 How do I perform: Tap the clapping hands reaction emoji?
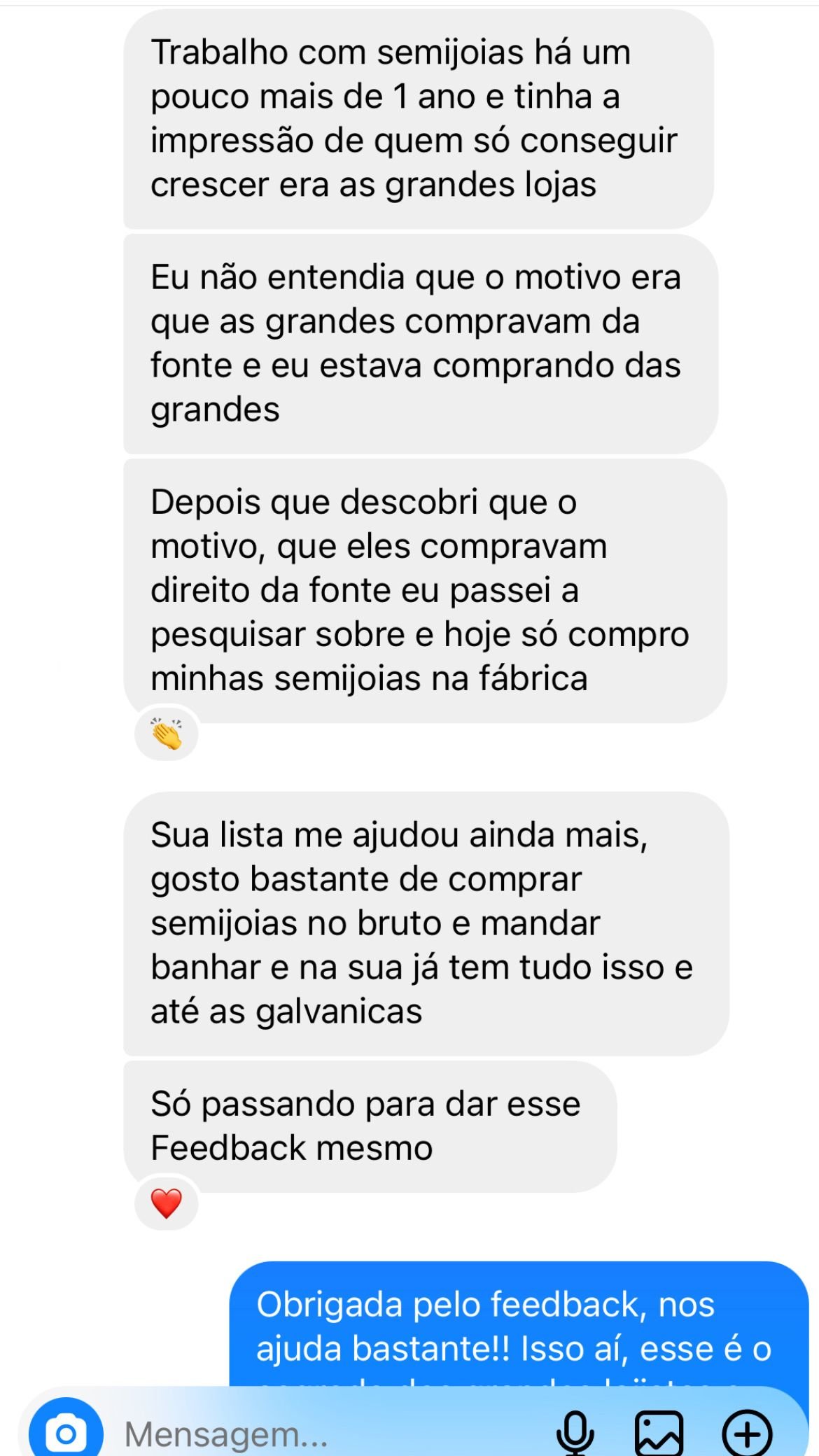[167, 734]
